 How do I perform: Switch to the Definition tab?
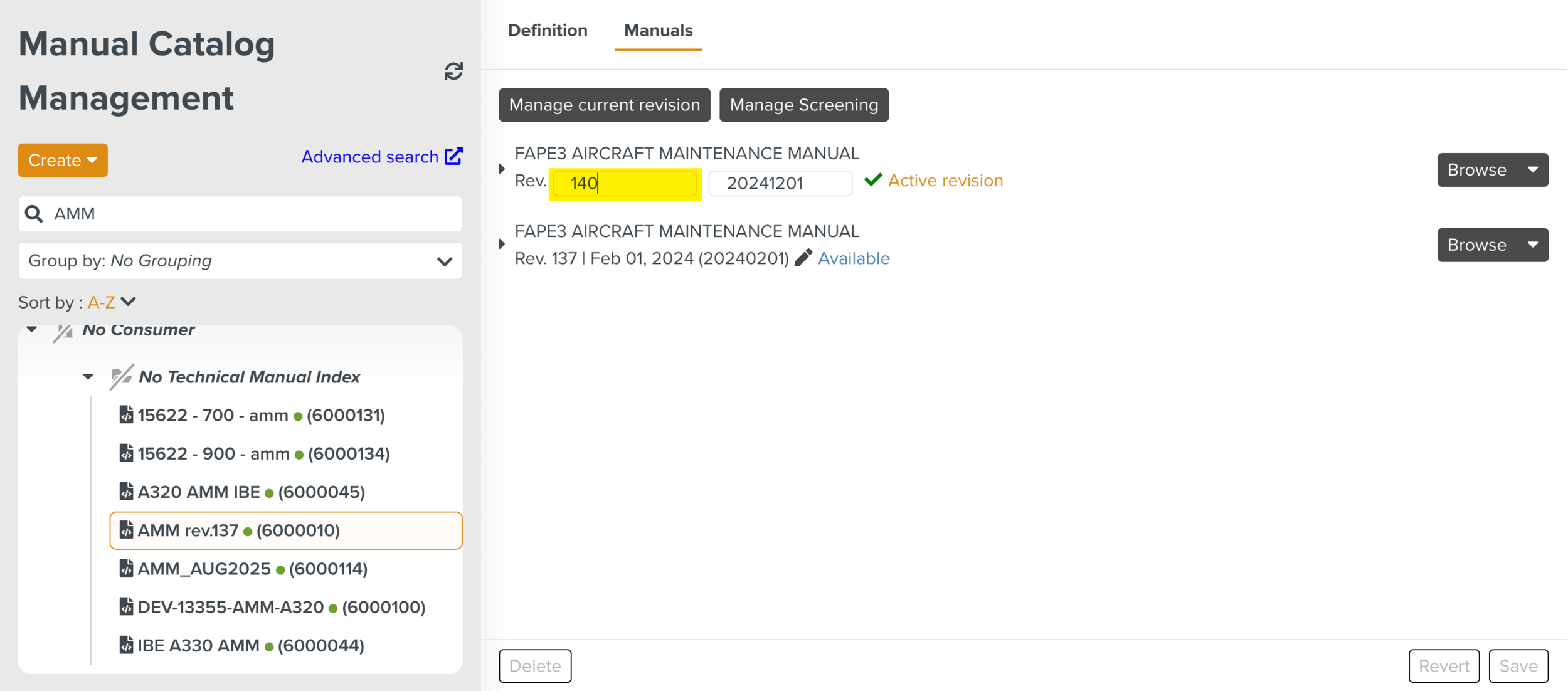[547, 30]
